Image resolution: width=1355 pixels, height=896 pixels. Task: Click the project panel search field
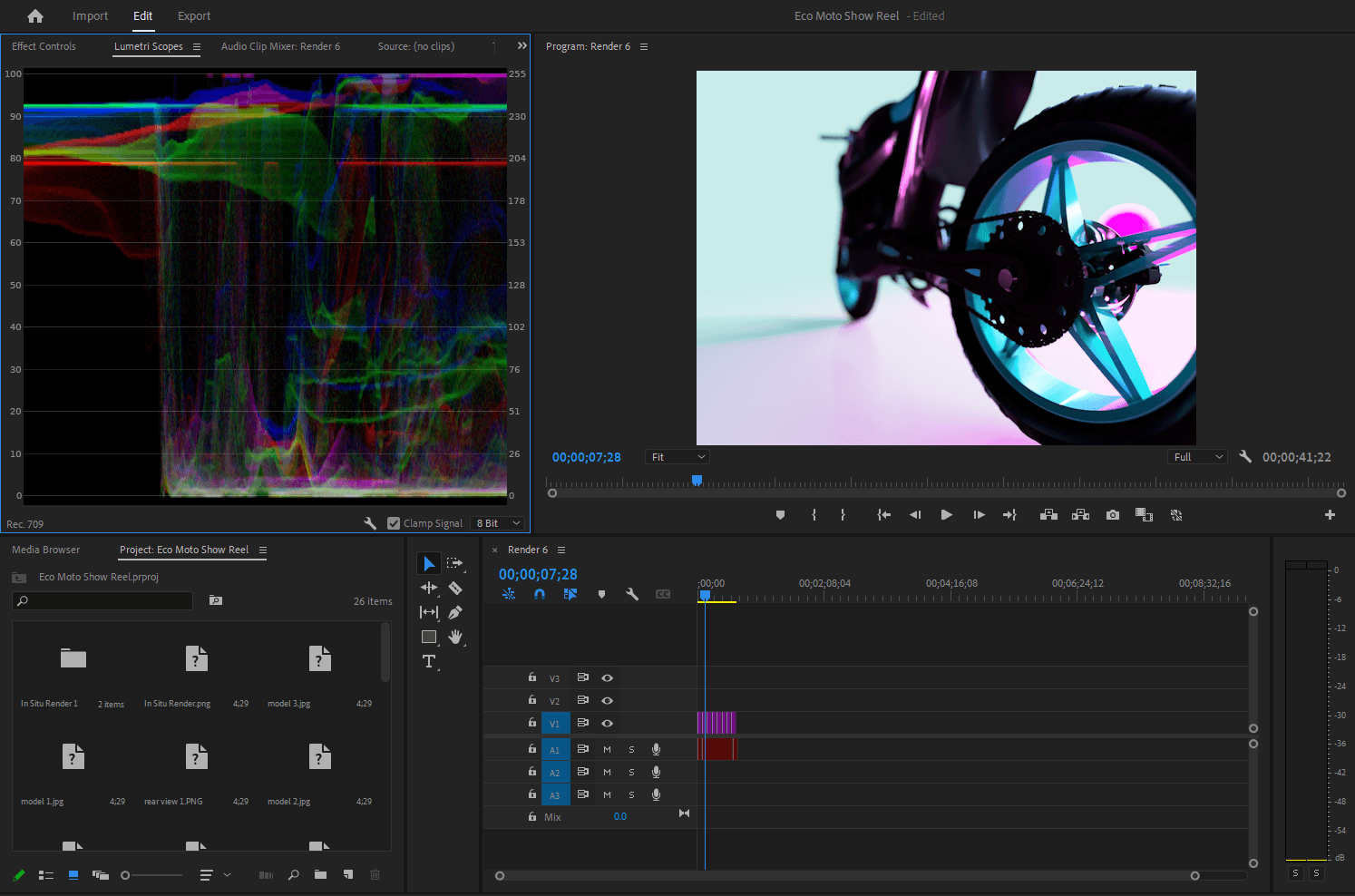coord(102,600)
